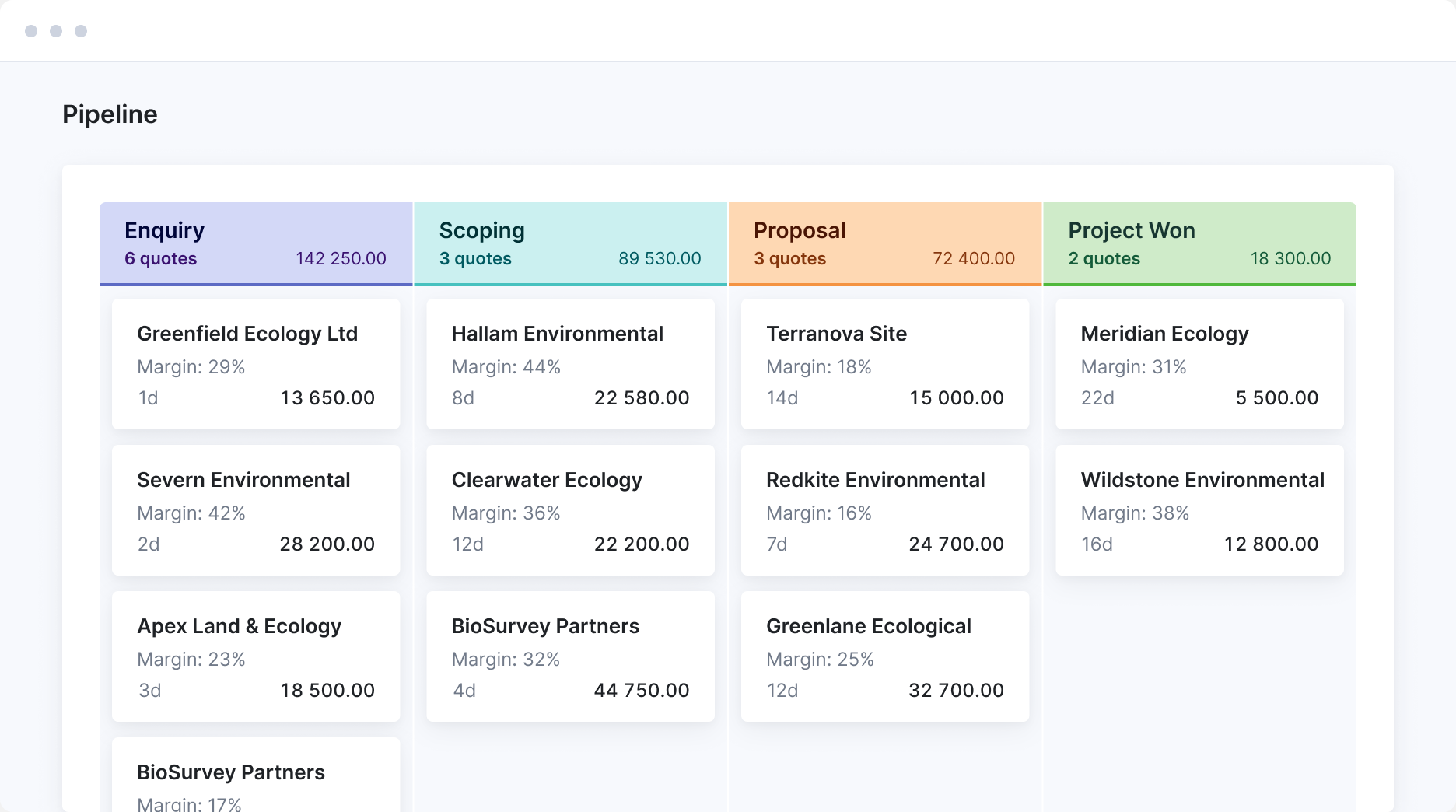The width and height of the screenshot is (1456, 812).
Task: Select the Severn Environmental quote card
Action: coord(256,510)
